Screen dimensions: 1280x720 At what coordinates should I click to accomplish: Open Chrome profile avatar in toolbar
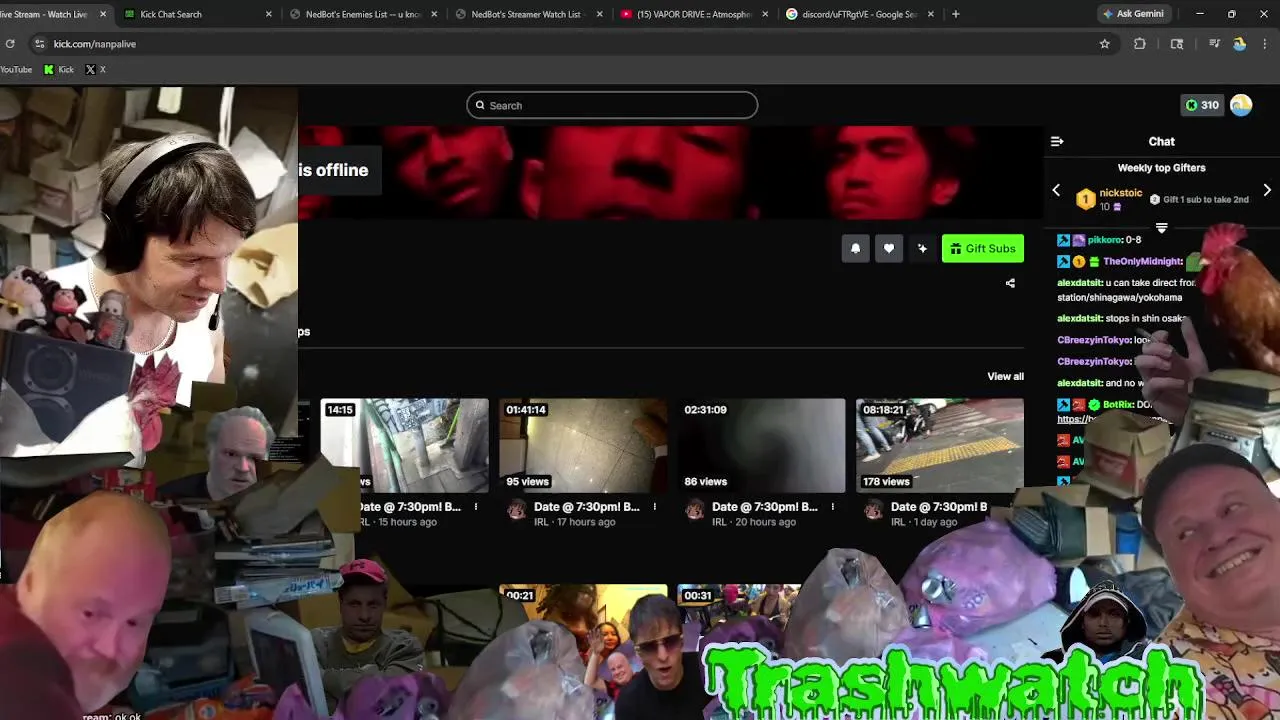point(1240,44)
